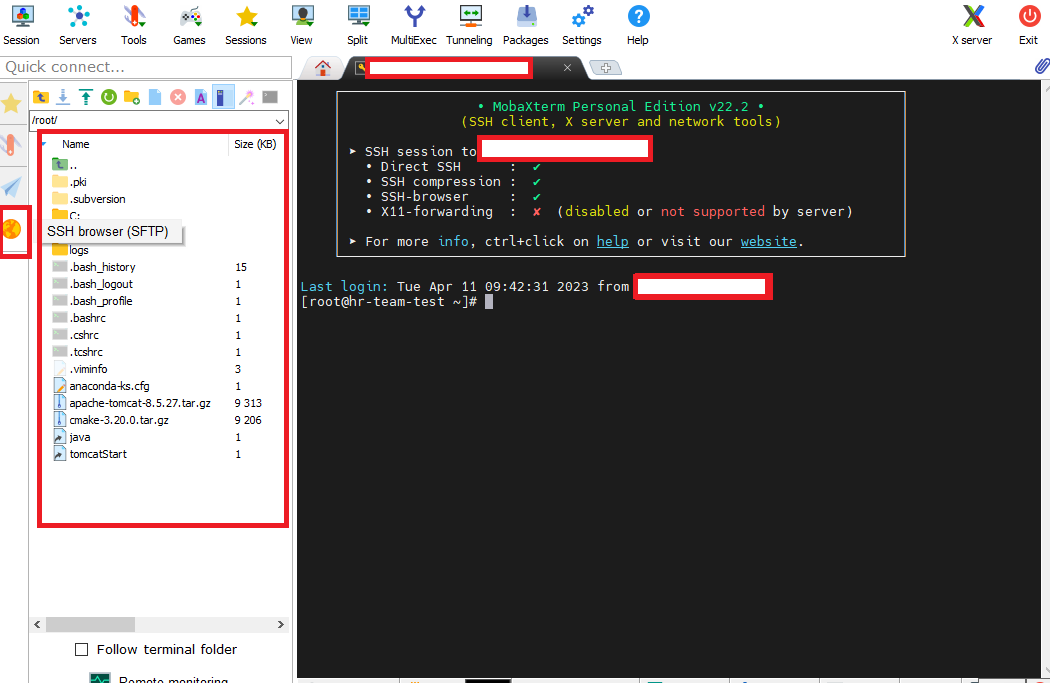The width and height of the screenshot is (1050, 683).
Task: Open the Servers tool
Action: point(78,25)
